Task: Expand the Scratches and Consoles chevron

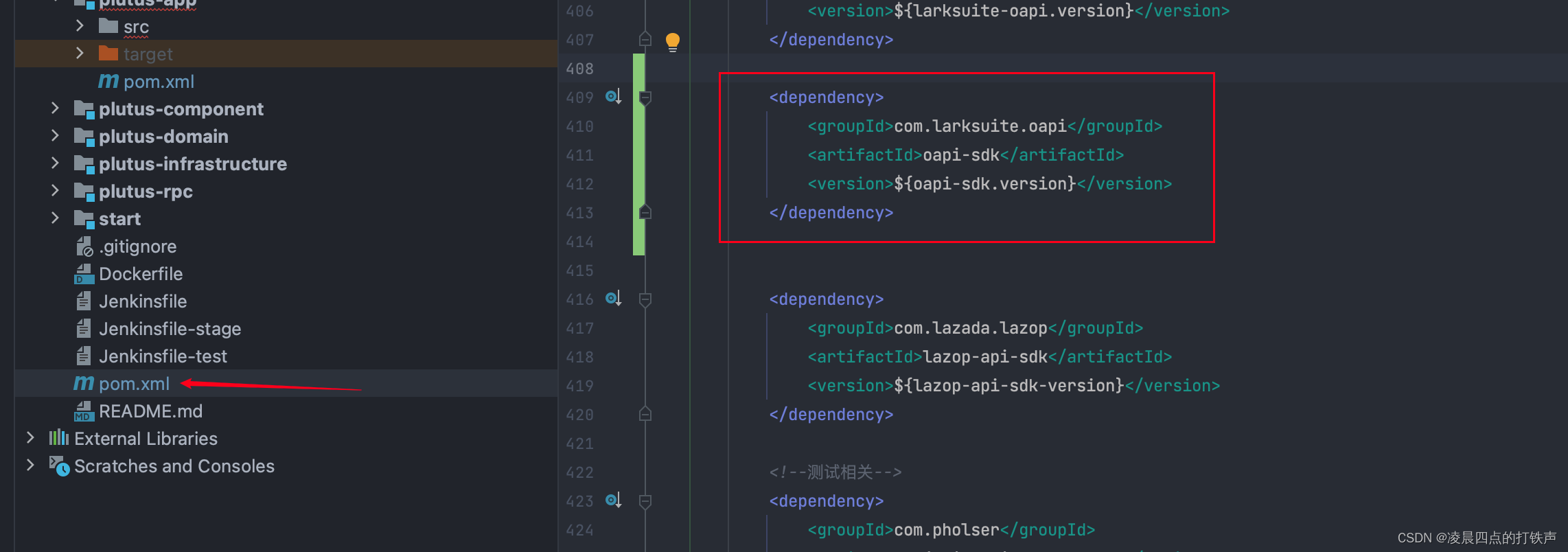Action: tap(30, 465)
